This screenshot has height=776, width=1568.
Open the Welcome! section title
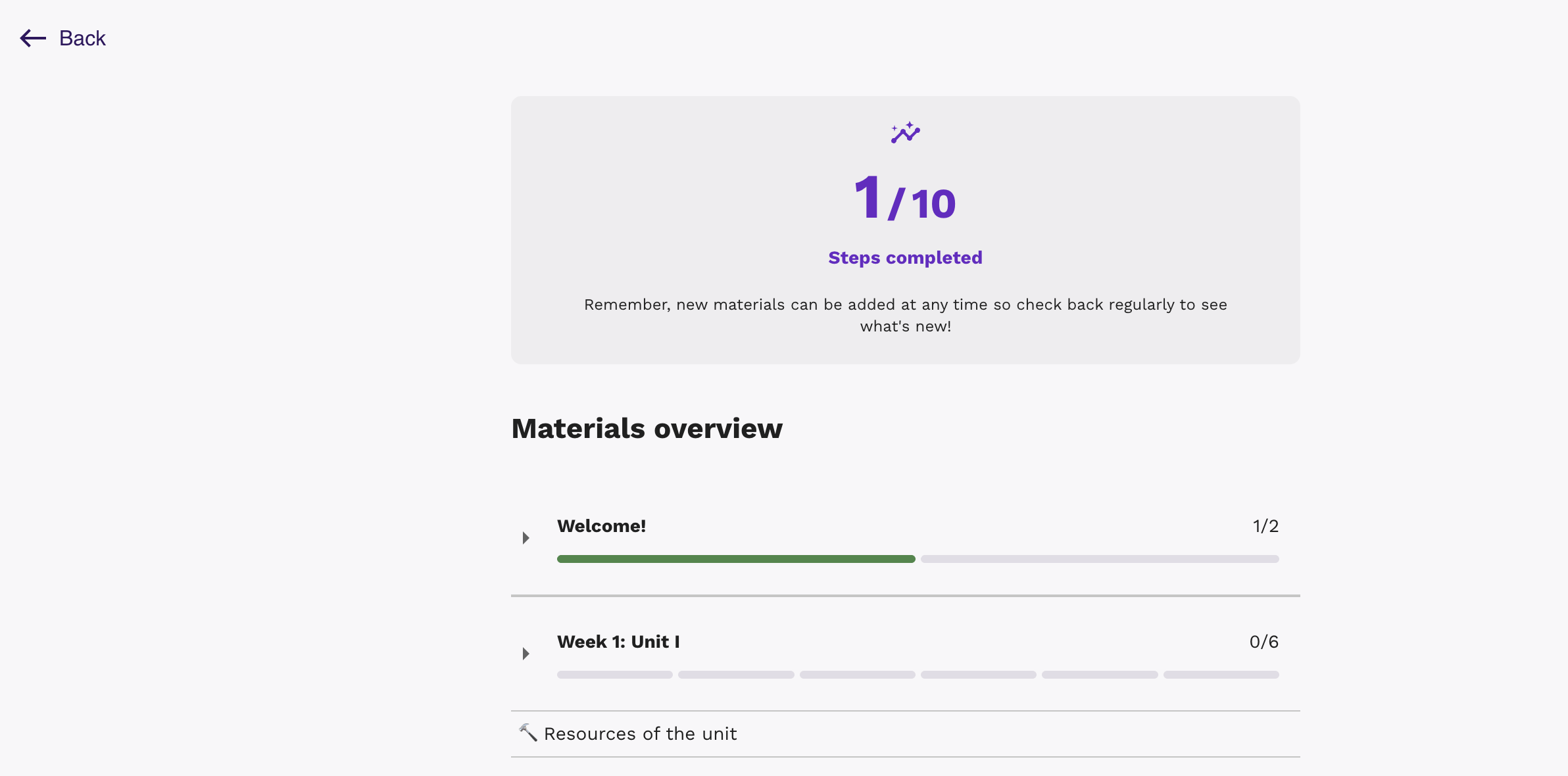[601, 526]
